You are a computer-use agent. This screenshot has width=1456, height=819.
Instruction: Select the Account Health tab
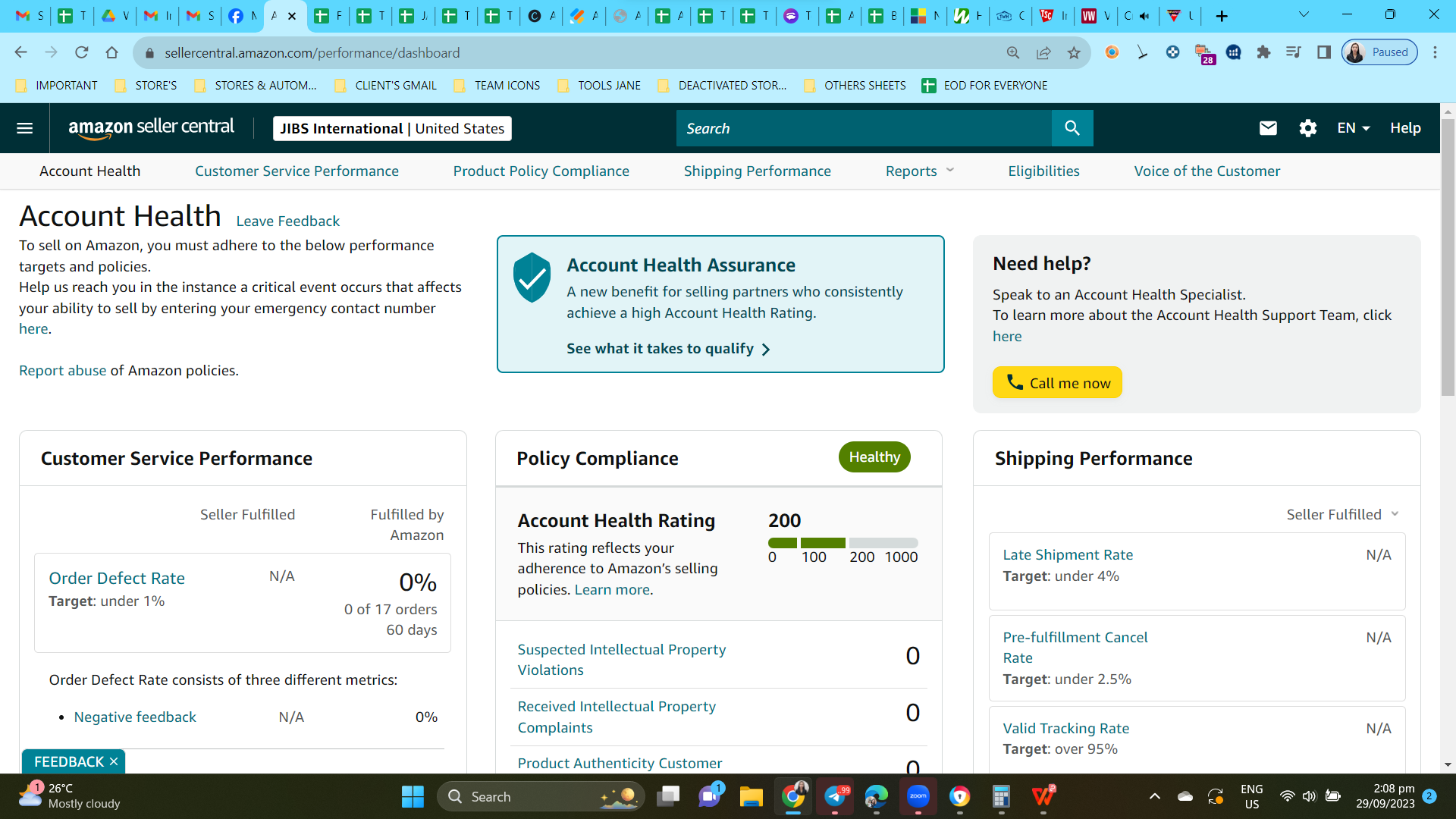(x=90, y=171)
